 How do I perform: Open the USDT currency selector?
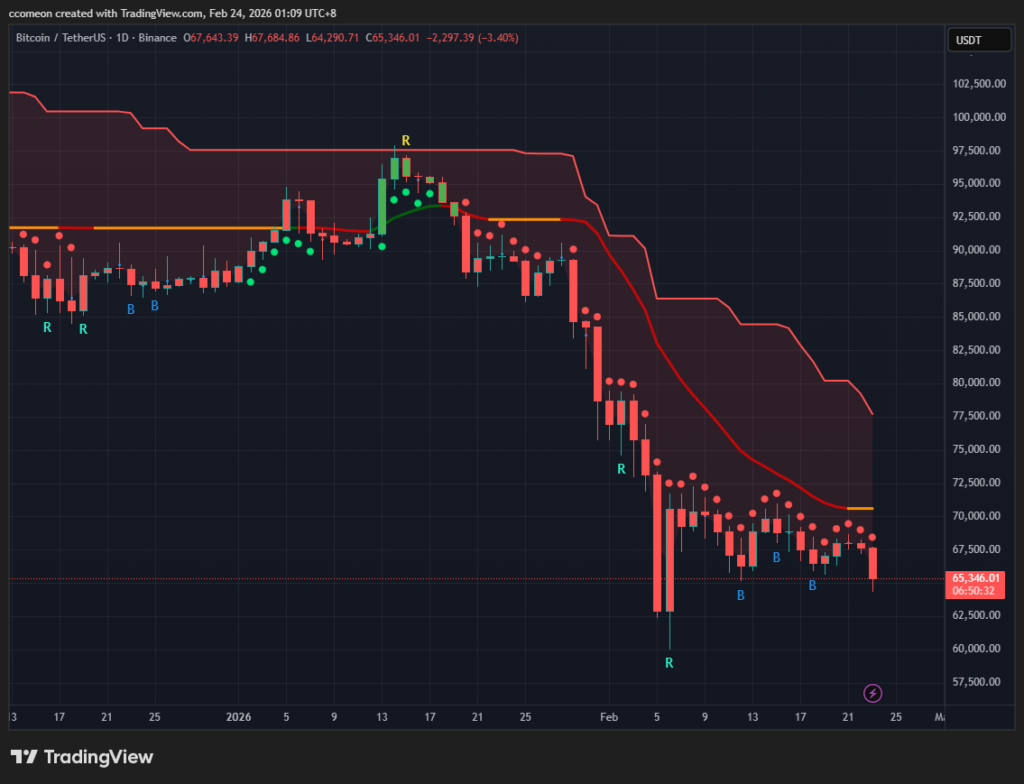972,40
